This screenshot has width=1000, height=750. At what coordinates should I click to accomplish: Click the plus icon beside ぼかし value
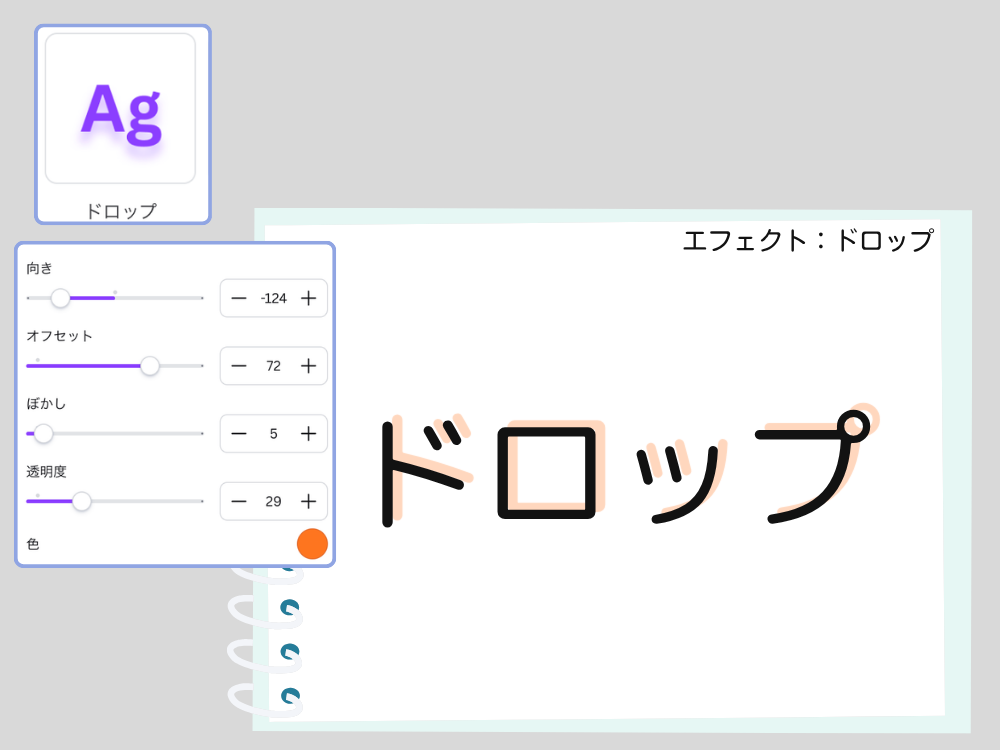[x=308, y=433]
